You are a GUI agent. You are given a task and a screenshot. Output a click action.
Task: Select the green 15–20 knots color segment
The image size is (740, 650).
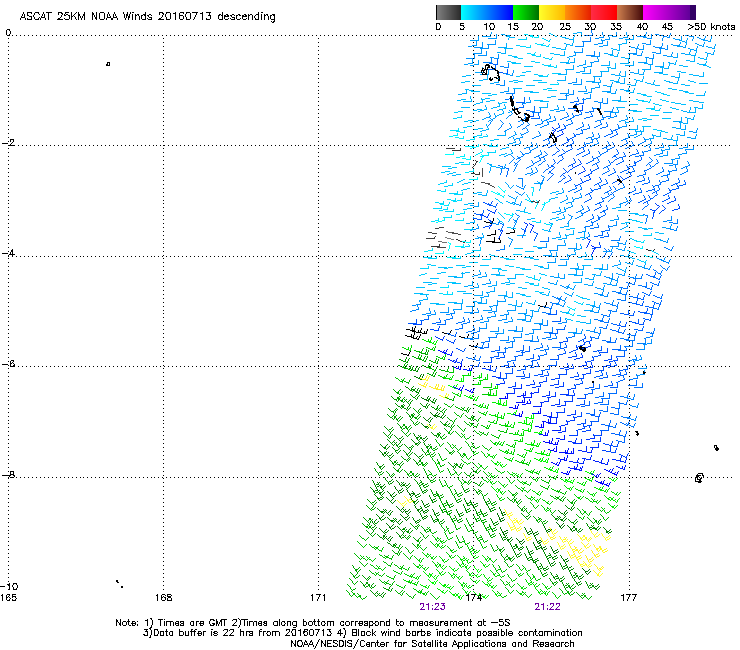point(526,12)
